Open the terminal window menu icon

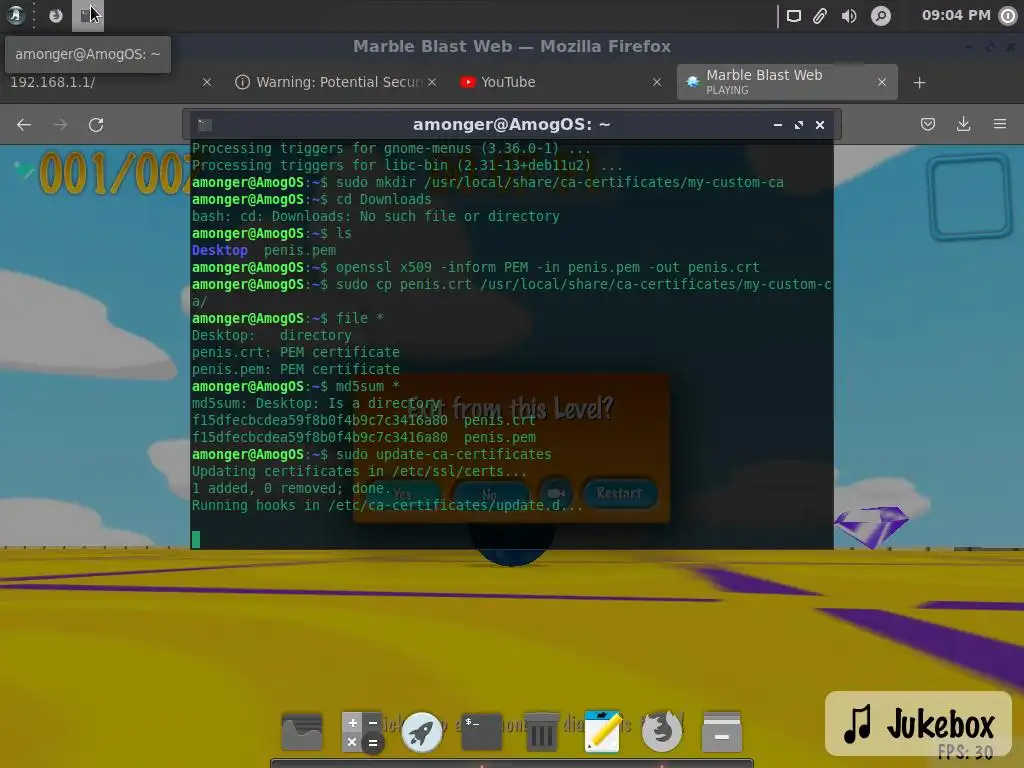tap(205, 125)
